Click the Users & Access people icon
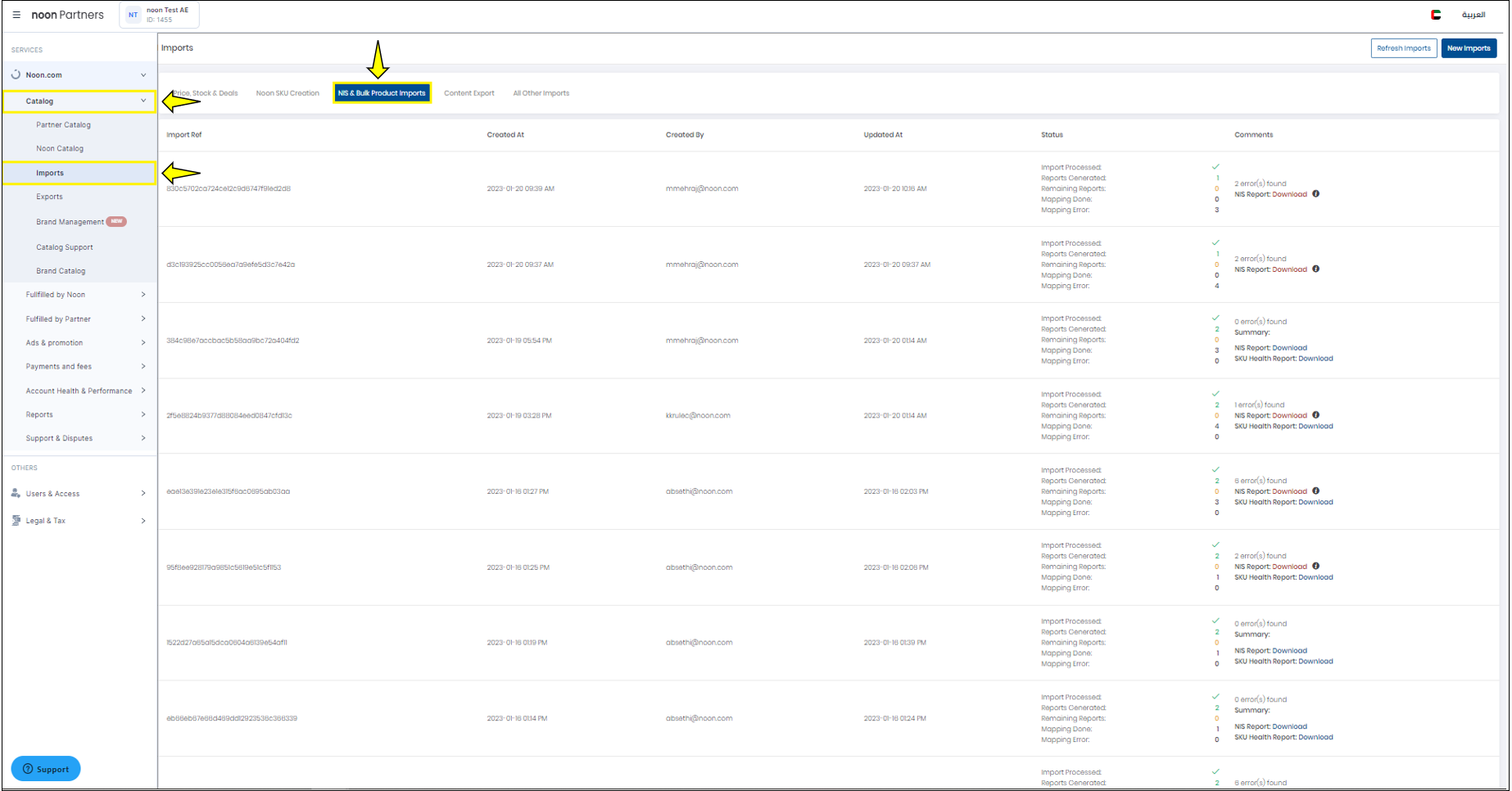This screenshot has height=791, width=1512. click(x=16, y=493)
